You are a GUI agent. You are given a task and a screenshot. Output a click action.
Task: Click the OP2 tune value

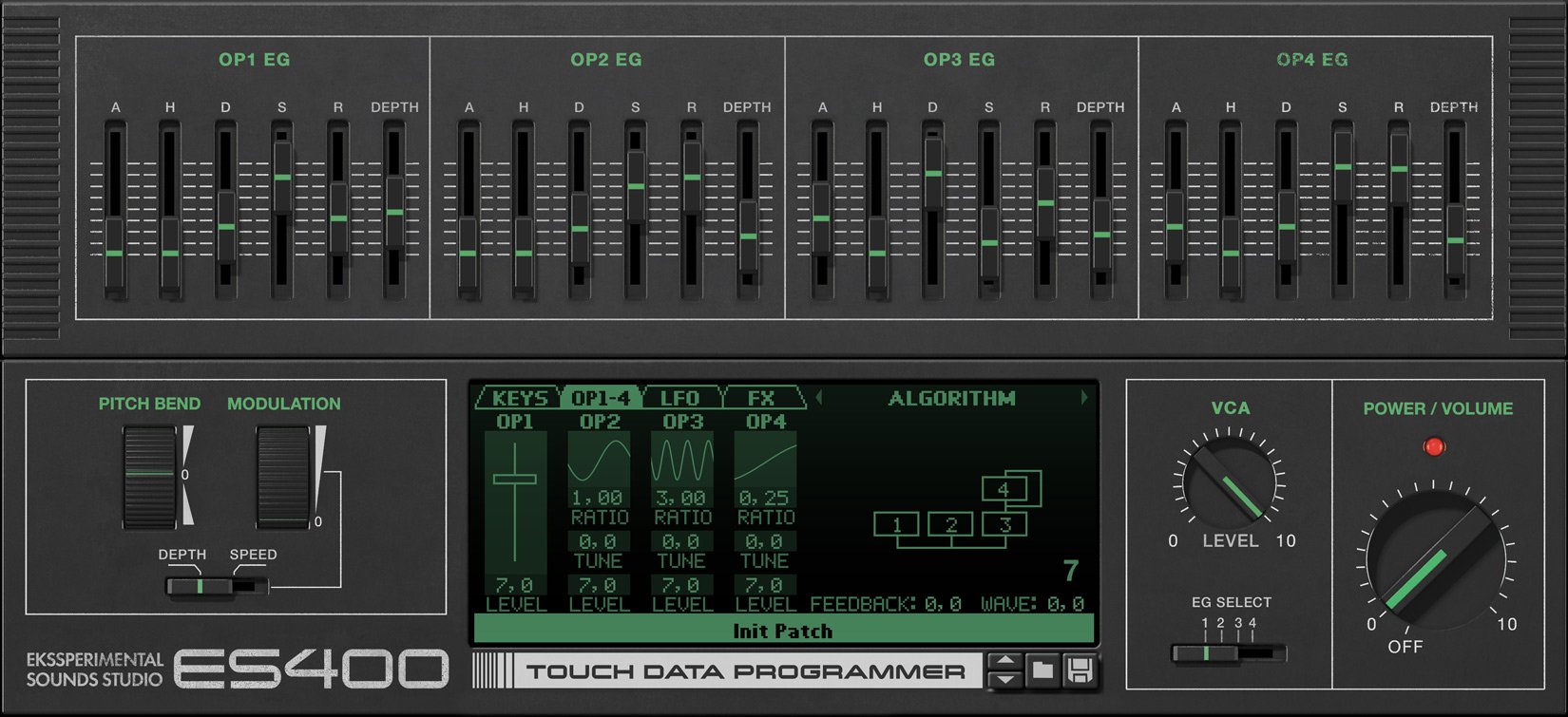pos(599,541)
